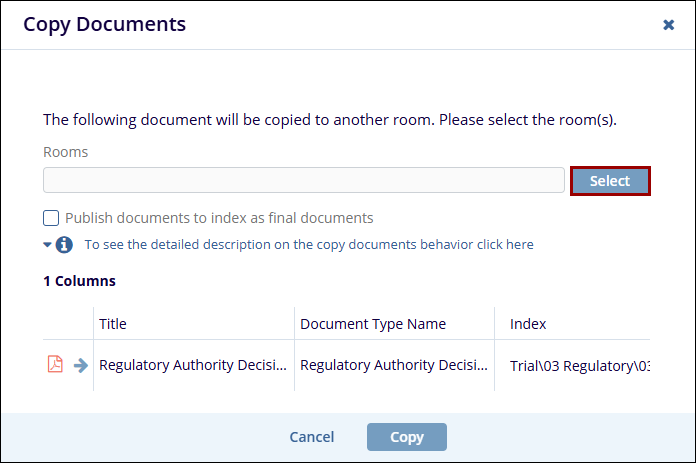Click the info icon above the columns list
The height and width of the screenshot is (463, 696).
tap(64, 244)
